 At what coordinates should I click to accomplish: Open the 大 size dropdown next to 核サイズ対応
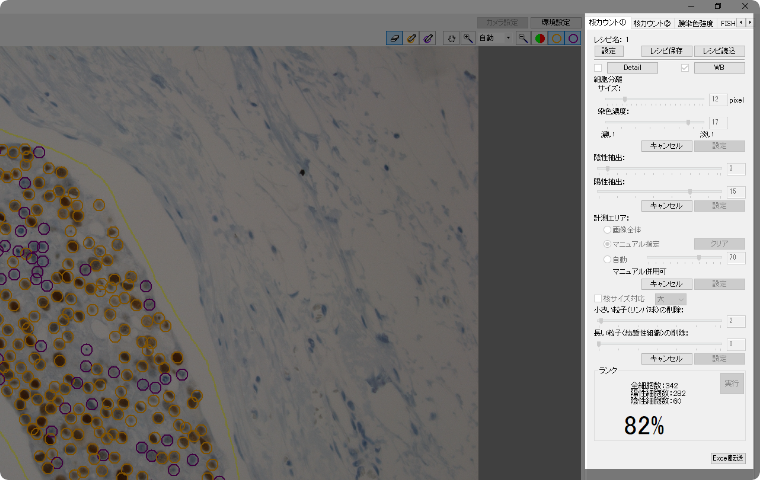(671, 299)
